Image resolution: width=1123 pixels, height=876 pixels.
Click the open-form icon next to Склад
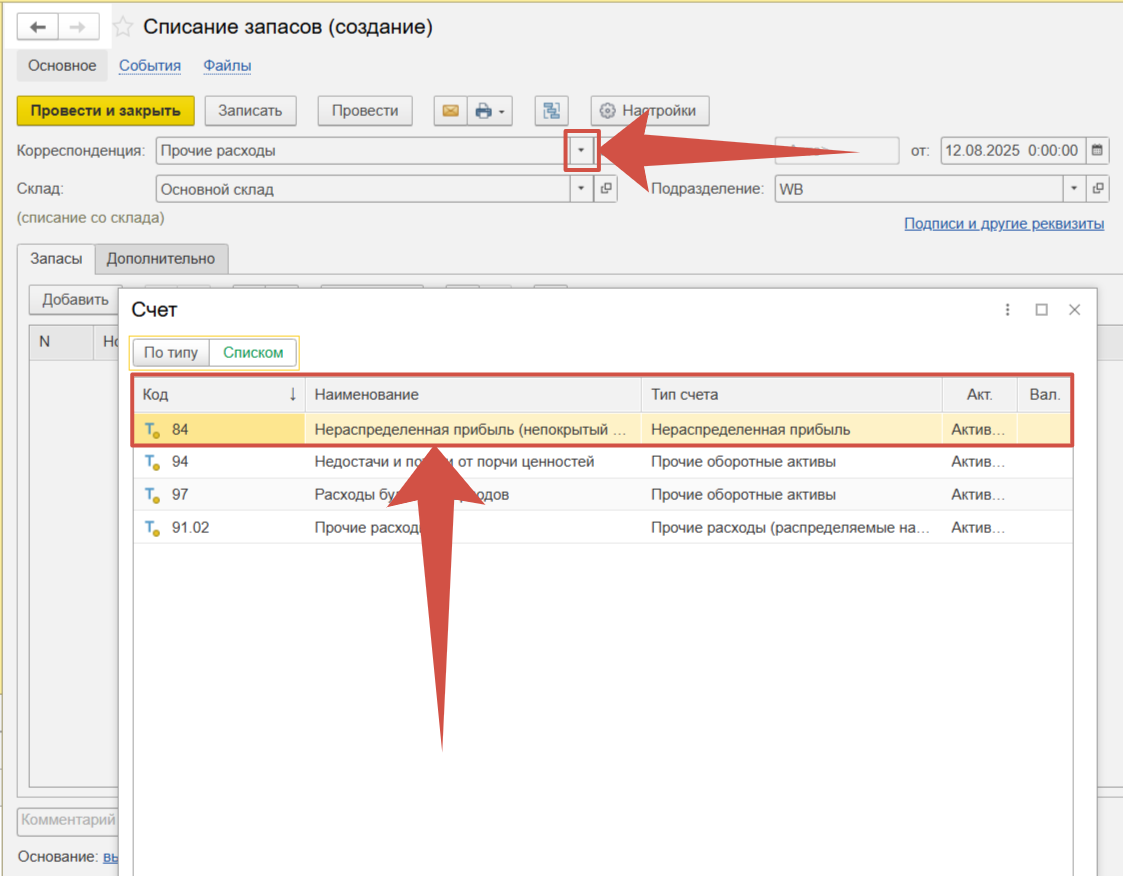(x=606, y=189)
